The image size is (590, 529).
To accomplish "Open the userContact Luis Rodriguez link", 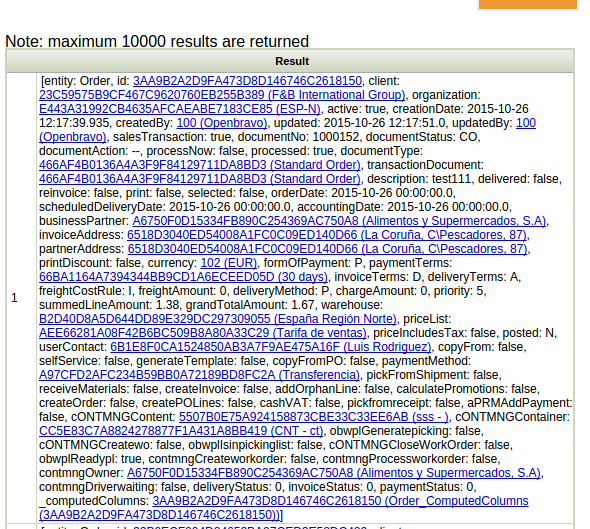I will click(271, 347).
